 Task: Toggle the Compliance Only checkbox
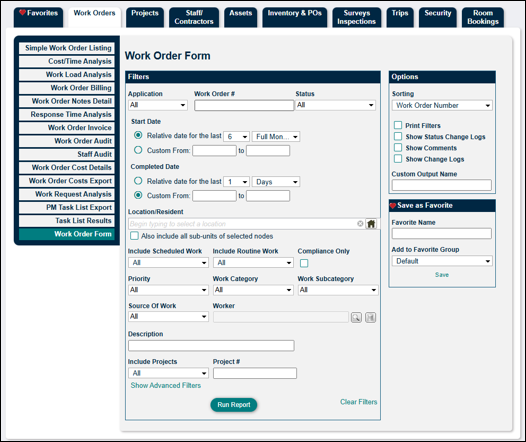coord(304,263)
